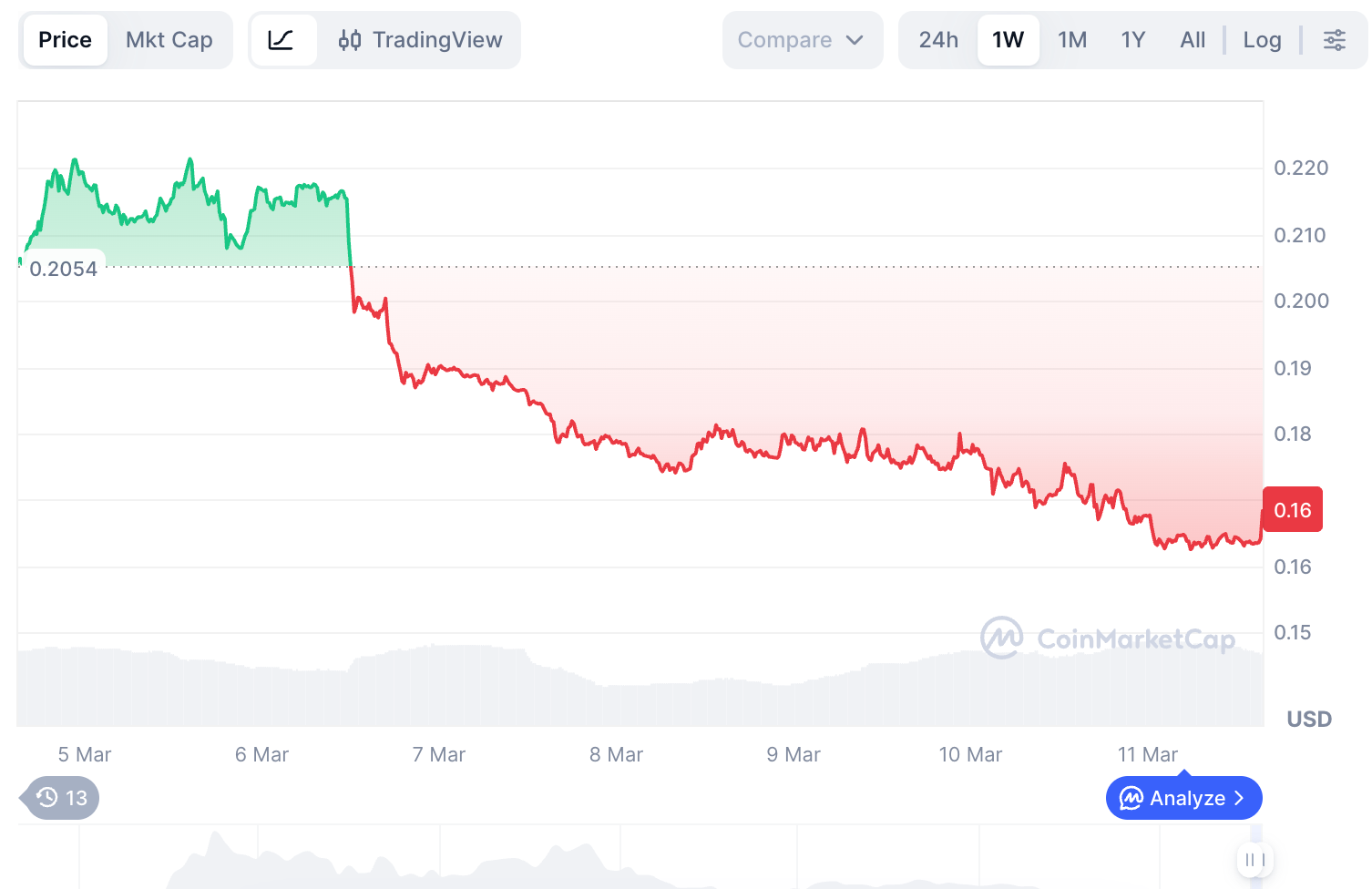Switch chart to Mkt Cap
The image size is (1372, 889).
point(169,40)
